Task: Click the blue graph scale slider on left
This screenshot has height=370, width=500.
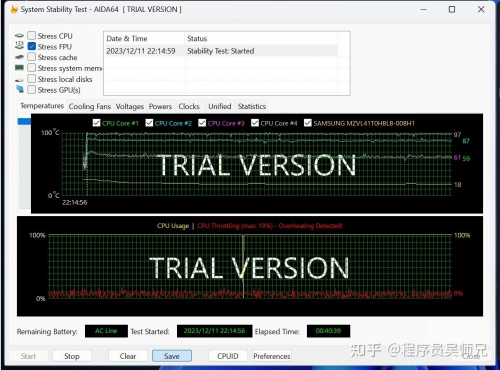Action: pos(24,122)
